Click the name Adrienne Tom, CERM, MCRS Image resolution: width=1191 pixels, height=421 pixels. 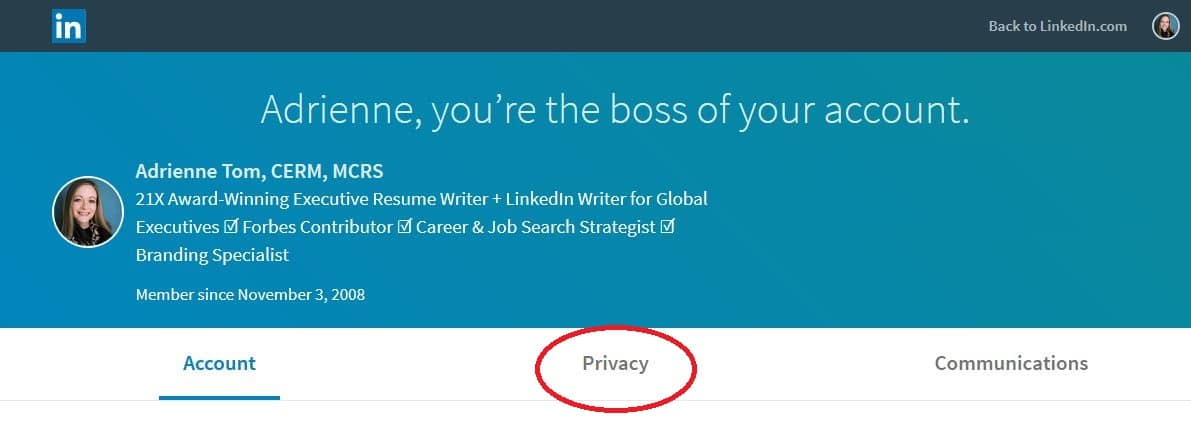259,171
